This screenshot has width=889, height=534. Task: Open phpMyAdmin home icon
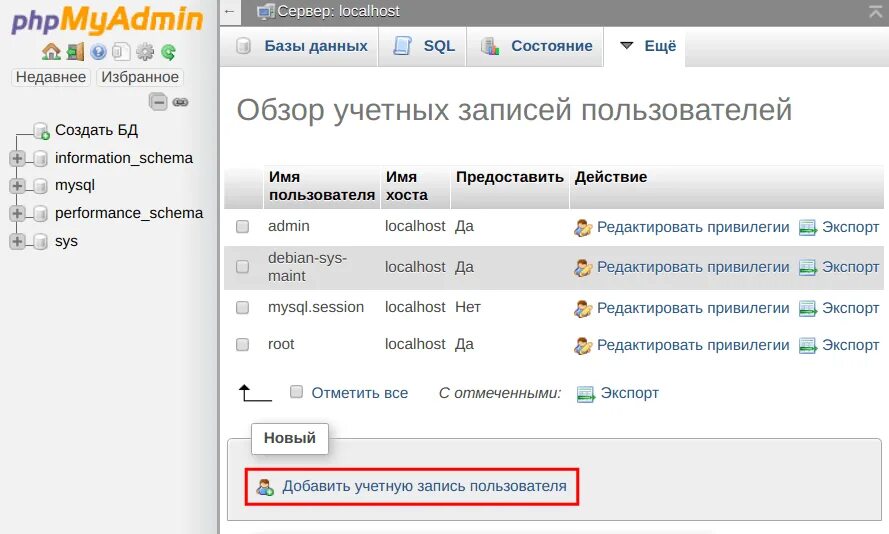[x=51, y=52]
